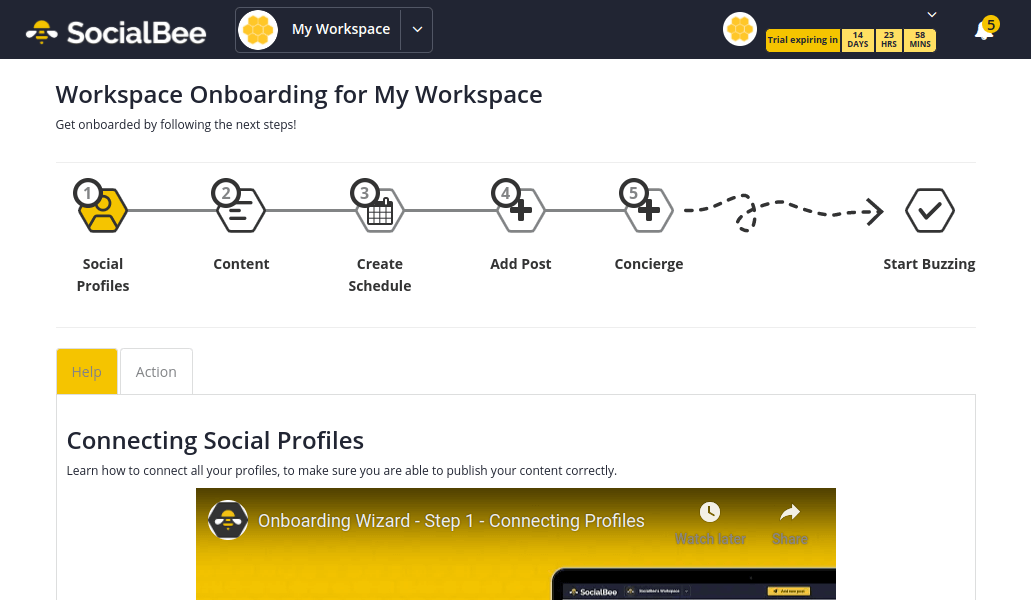Switch to the Action tab
The height and width of the screenshot is (606, 1031).
156,372
